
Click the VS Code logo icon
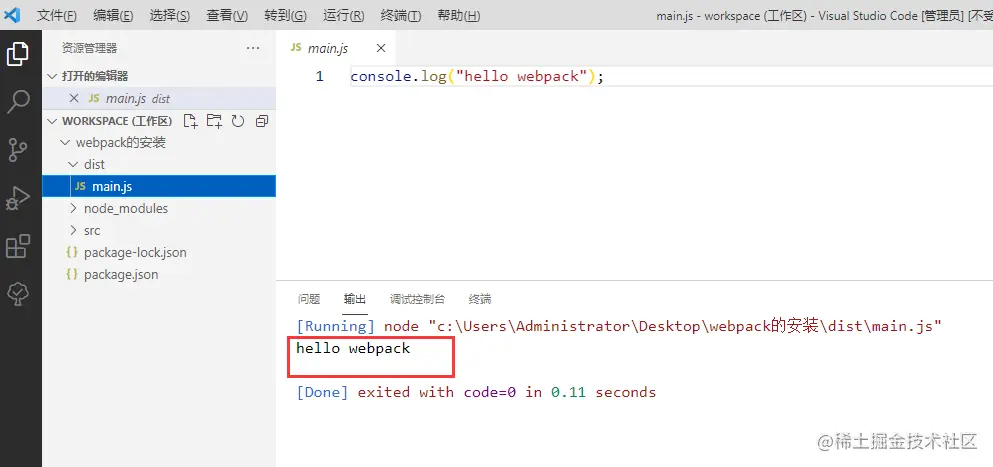11,15
